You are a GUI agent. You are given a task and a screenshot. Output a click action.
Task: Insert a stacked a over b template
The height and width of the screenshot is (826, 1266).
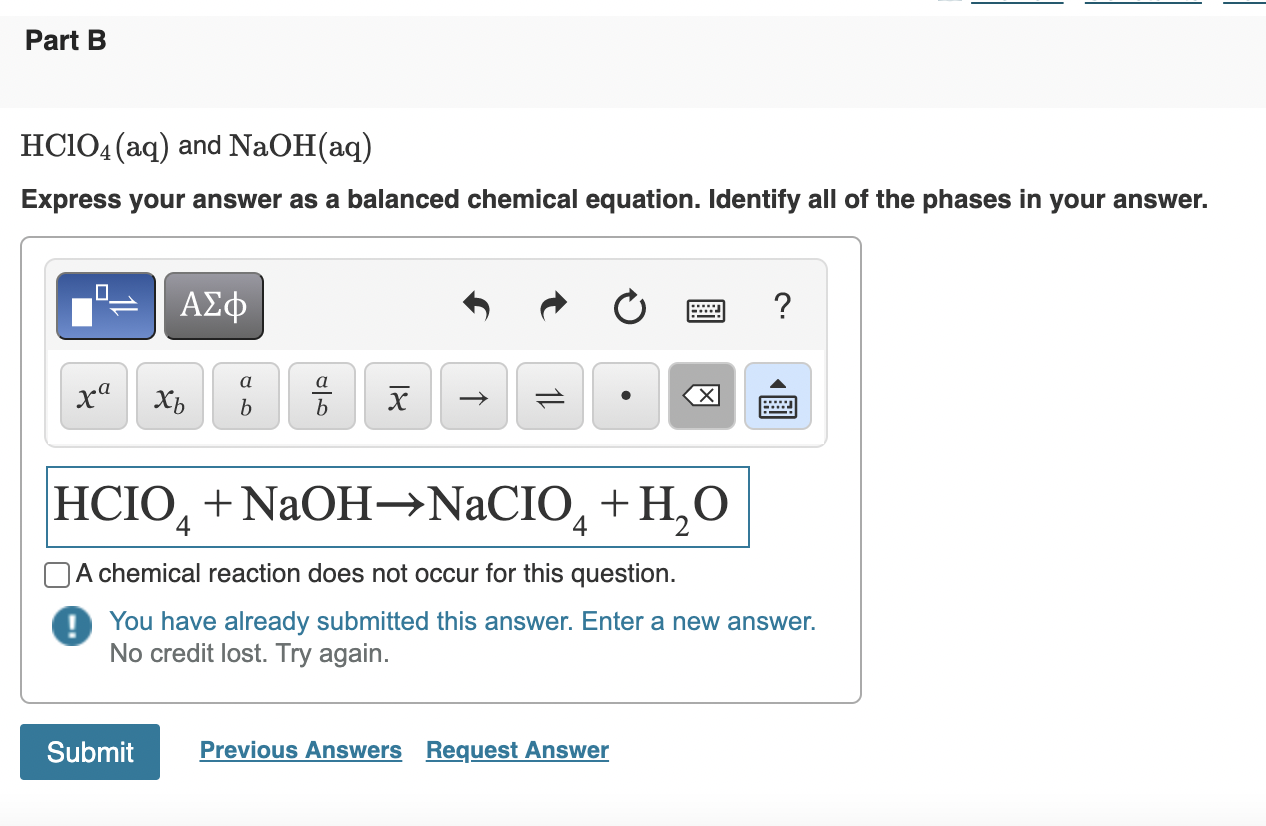(245, 396)
